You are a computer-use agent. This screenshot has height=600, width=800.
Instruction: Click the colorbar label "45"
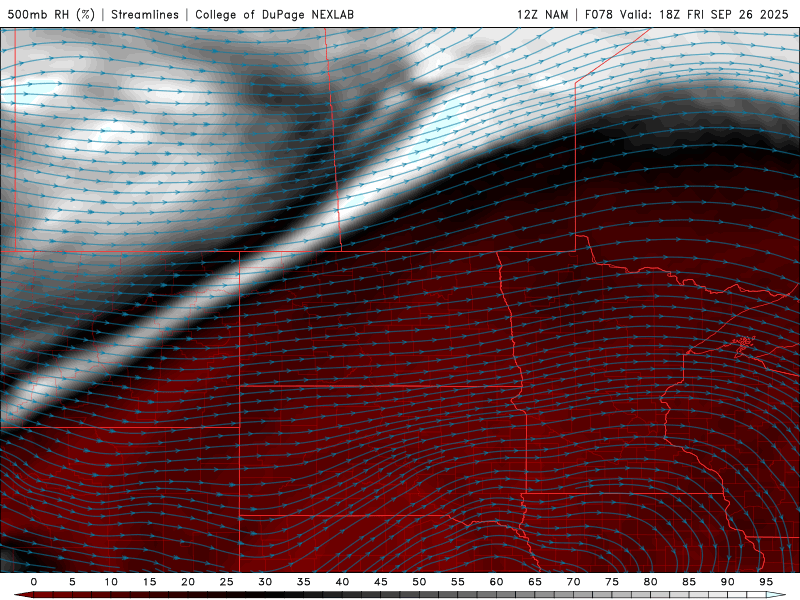[381, 582]
